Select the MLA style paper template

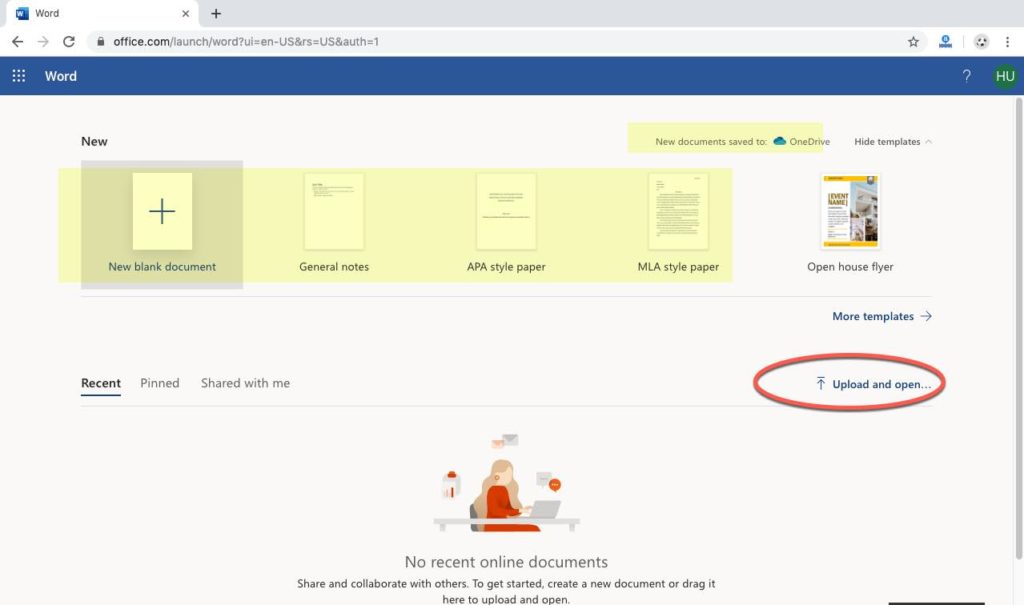pyautogui.click(x=678, y=224)
